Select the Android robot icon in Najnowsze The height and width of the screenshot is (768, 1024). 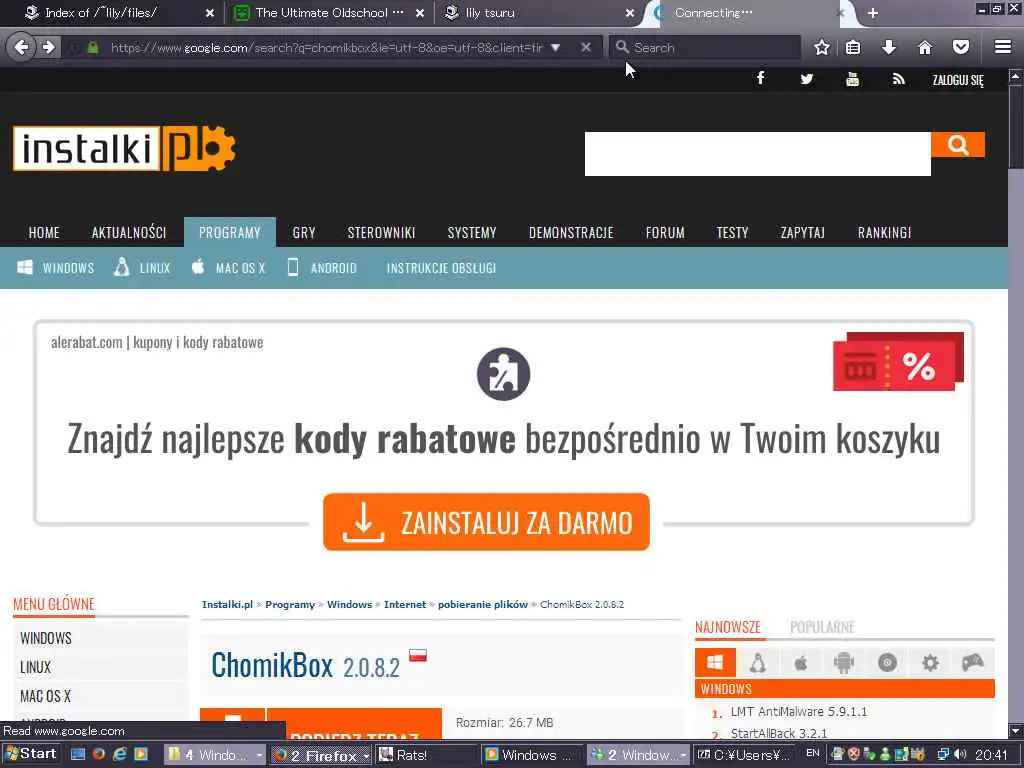pos(844,663)
